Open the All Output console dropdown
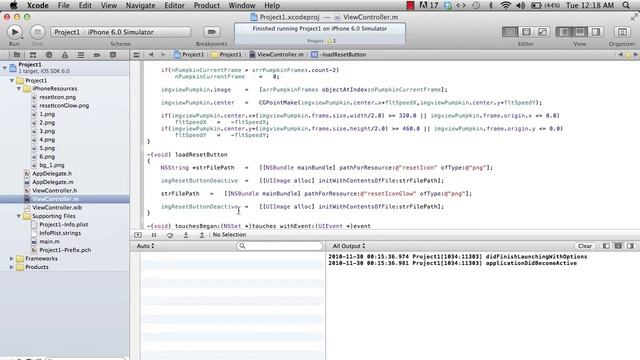The width and height of the screenshot is (640, 360). pos(349,246)
